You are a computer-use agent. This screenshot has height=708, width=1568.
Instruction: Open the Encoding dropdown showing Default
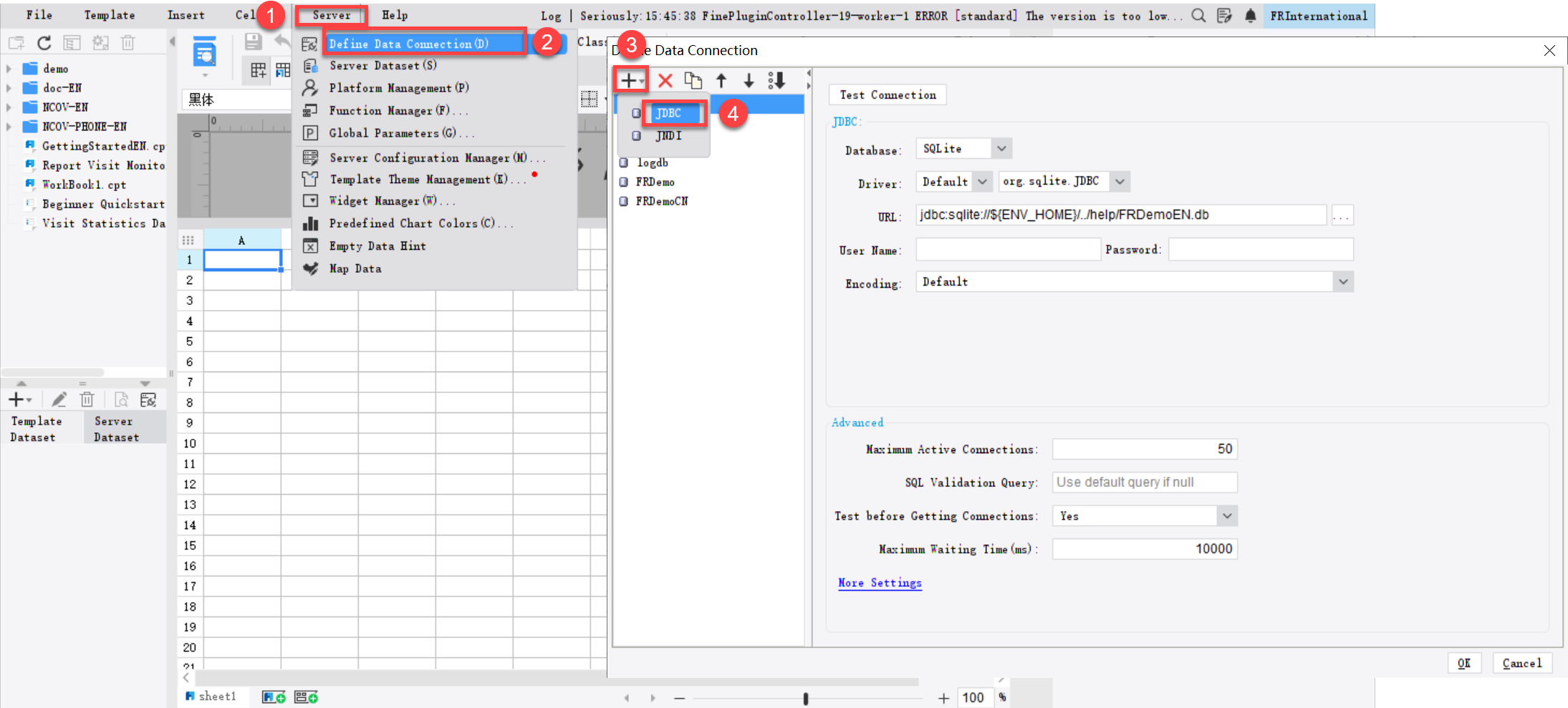pyautogui.click(x=1343, y=281)
